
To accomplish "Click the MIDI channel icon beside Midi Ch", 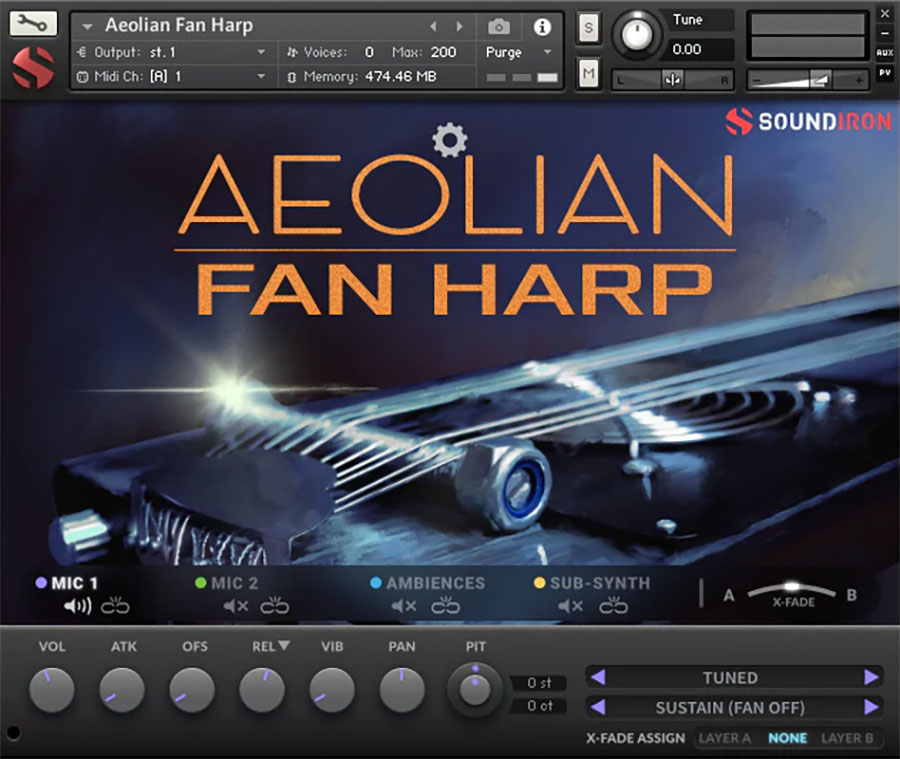I will [83, 76].
